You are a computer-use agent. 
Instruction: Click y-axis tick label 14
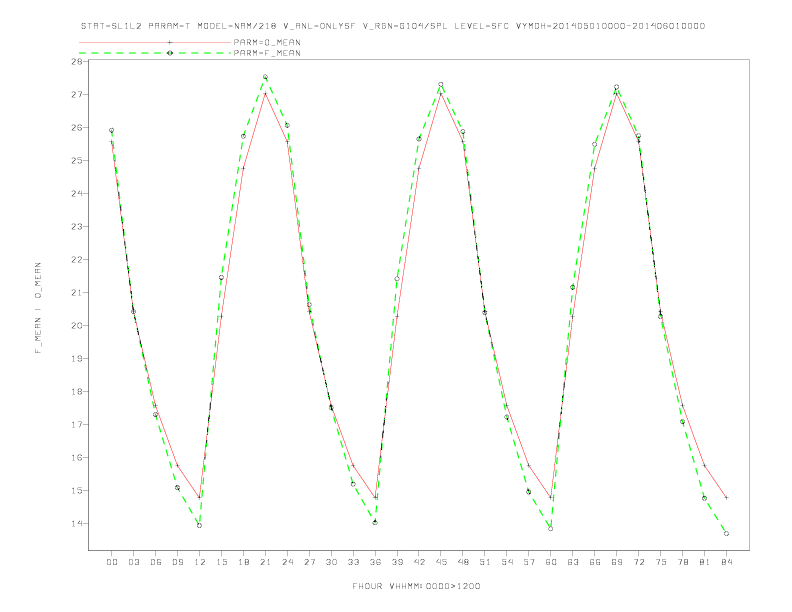tap(77, 524)
